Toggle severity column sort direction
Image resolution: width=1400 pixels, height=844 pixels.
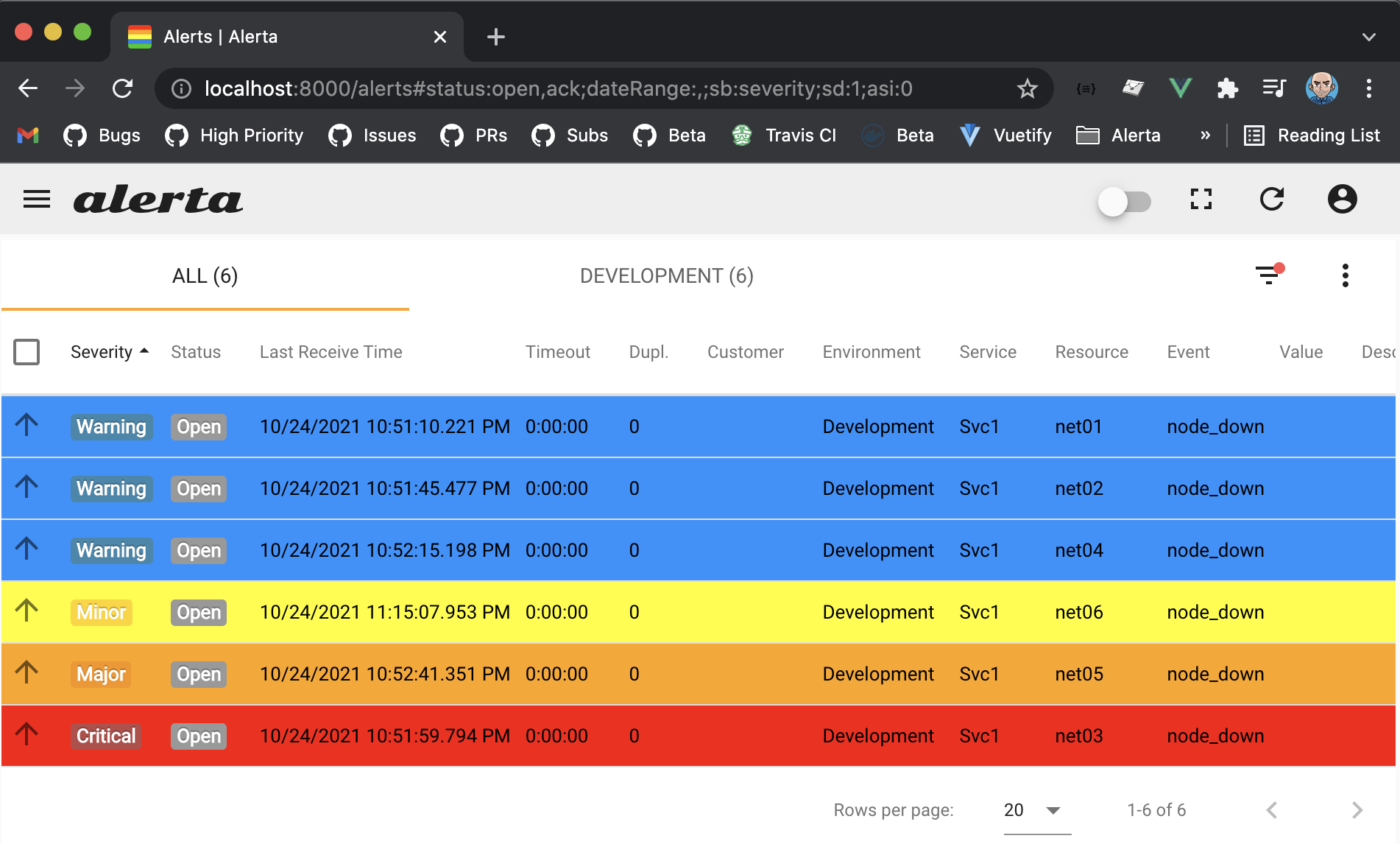(x=108, y=351)
